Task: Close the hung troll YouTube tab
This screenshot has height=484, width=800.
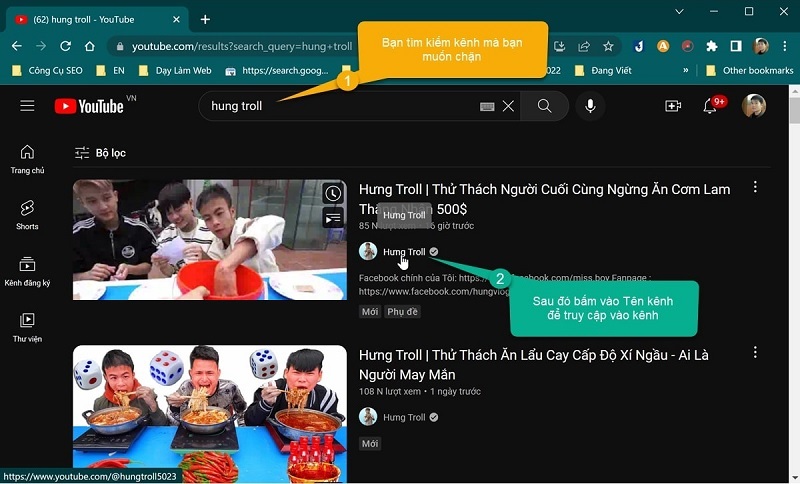Action: click(176, 19)
